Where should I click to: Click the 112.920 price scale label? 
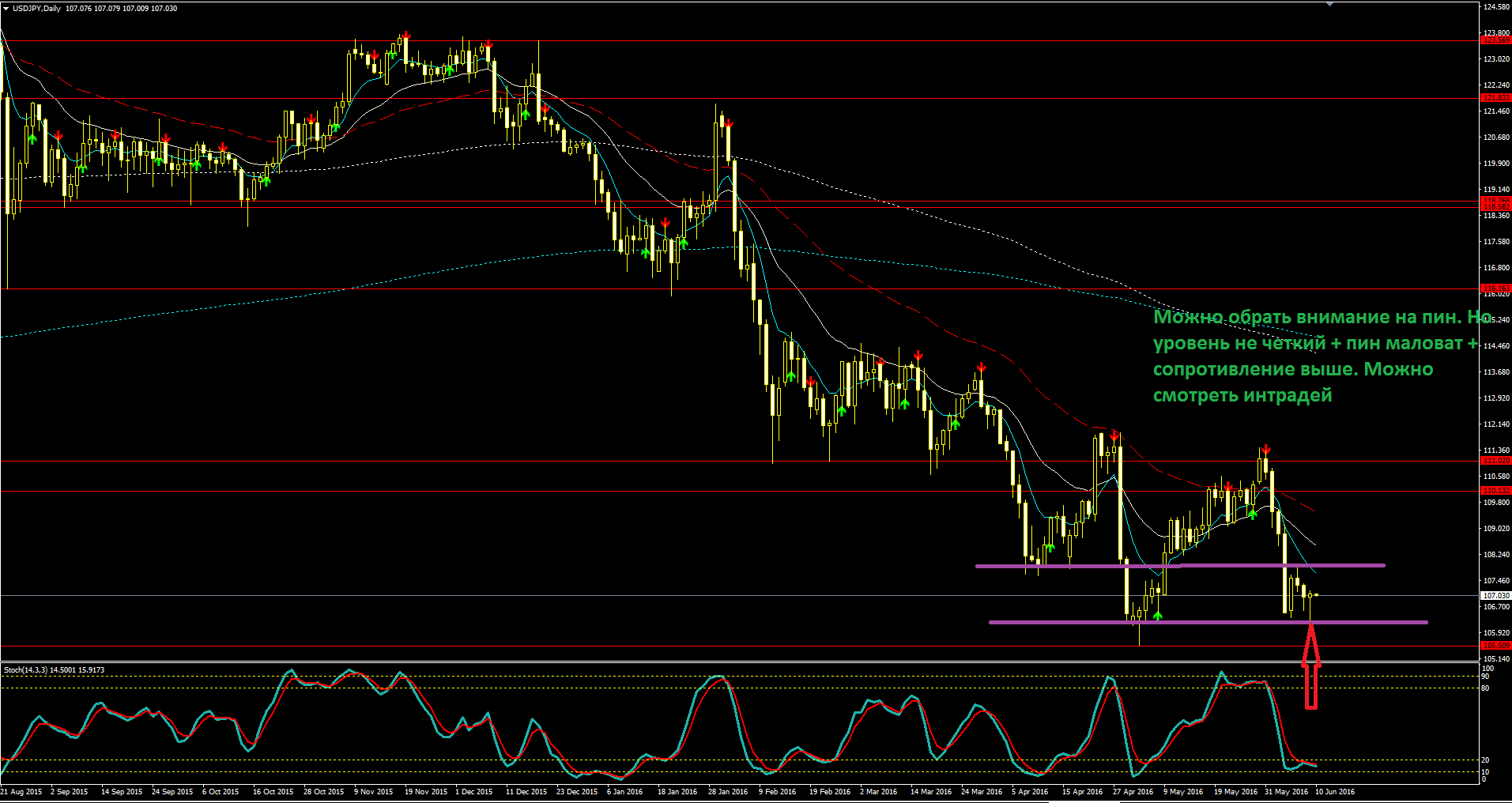(x=1496, y=398)
